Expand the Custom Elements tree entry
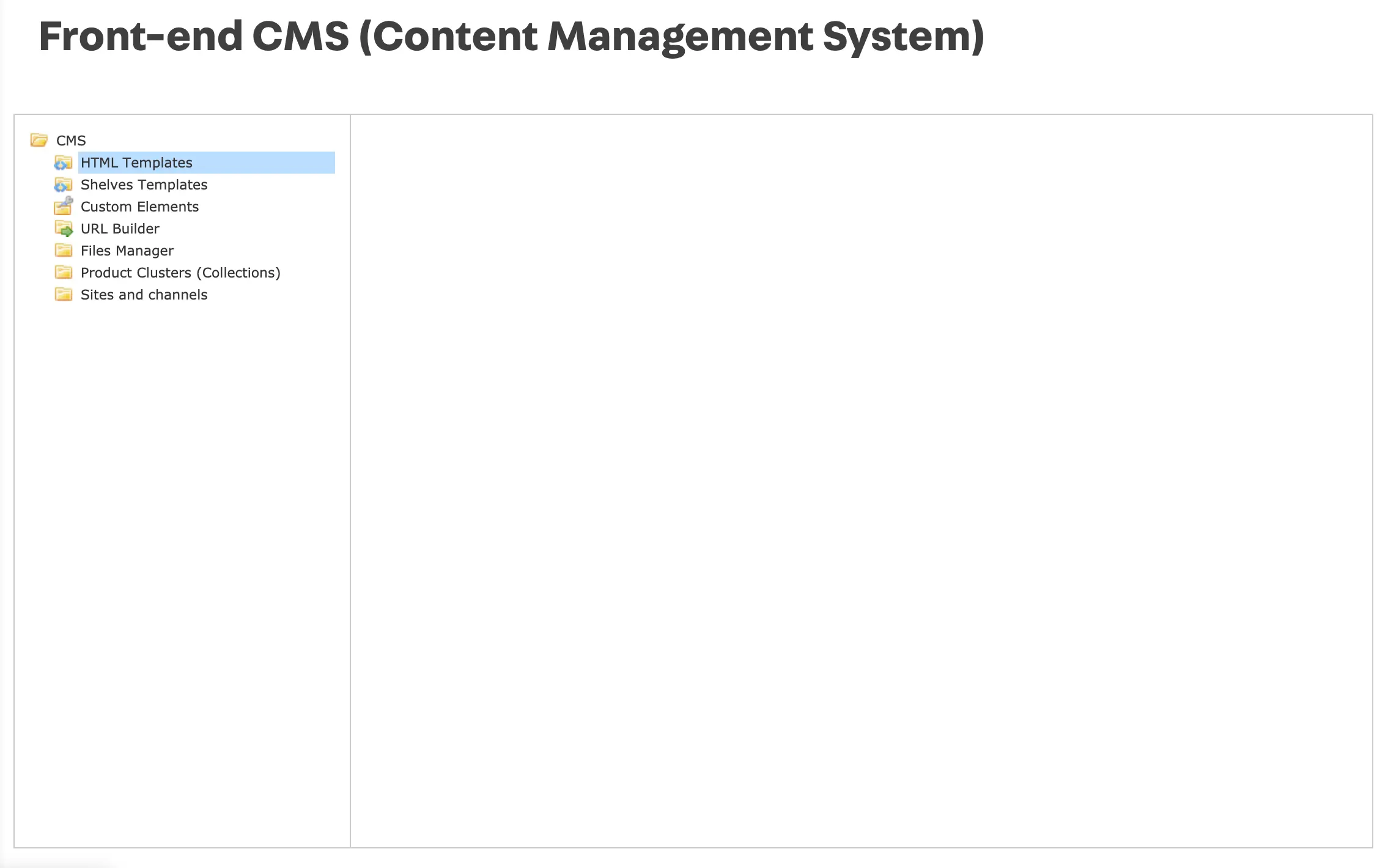This screenshot has width=1388, height=868. pos(139,207)
